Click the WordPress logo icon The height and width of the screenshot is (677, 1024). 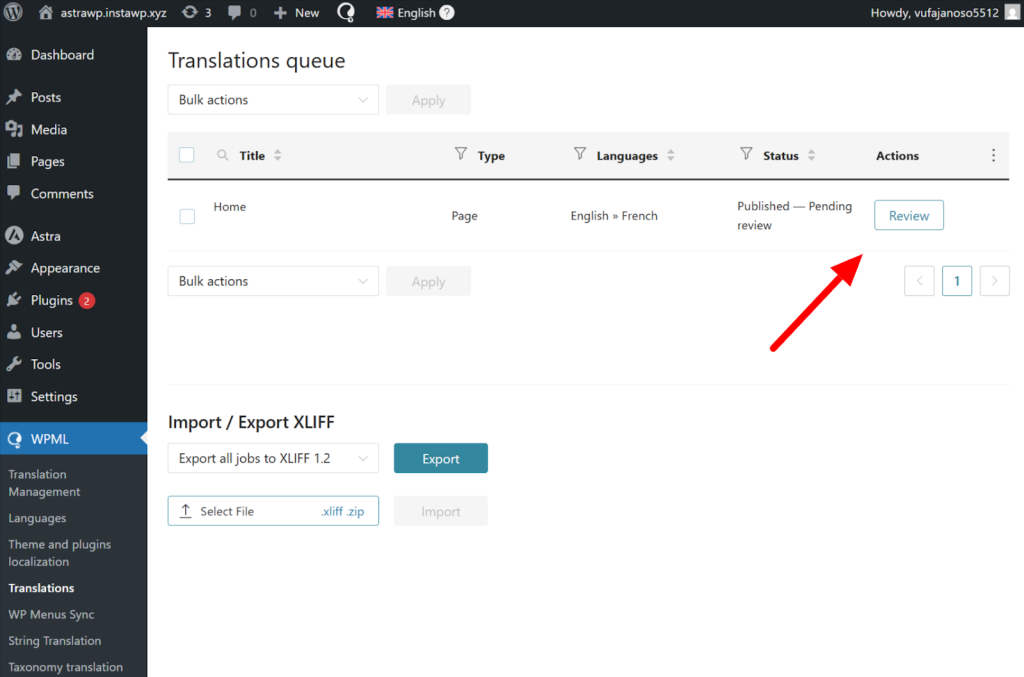point(14,13)
